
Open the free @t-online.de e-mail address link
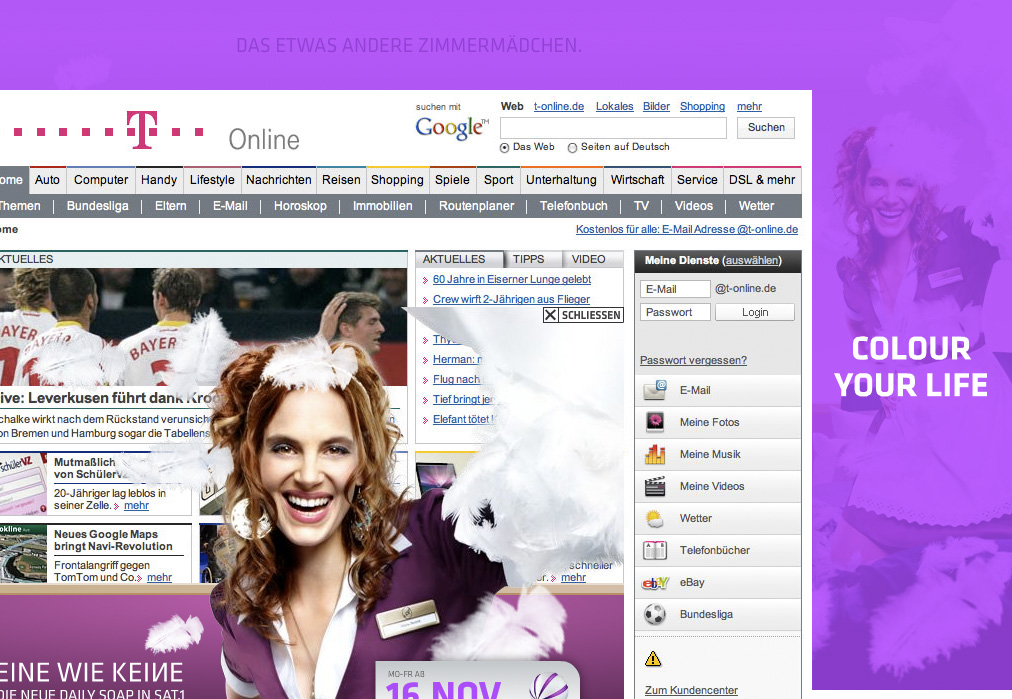(687, 229)
